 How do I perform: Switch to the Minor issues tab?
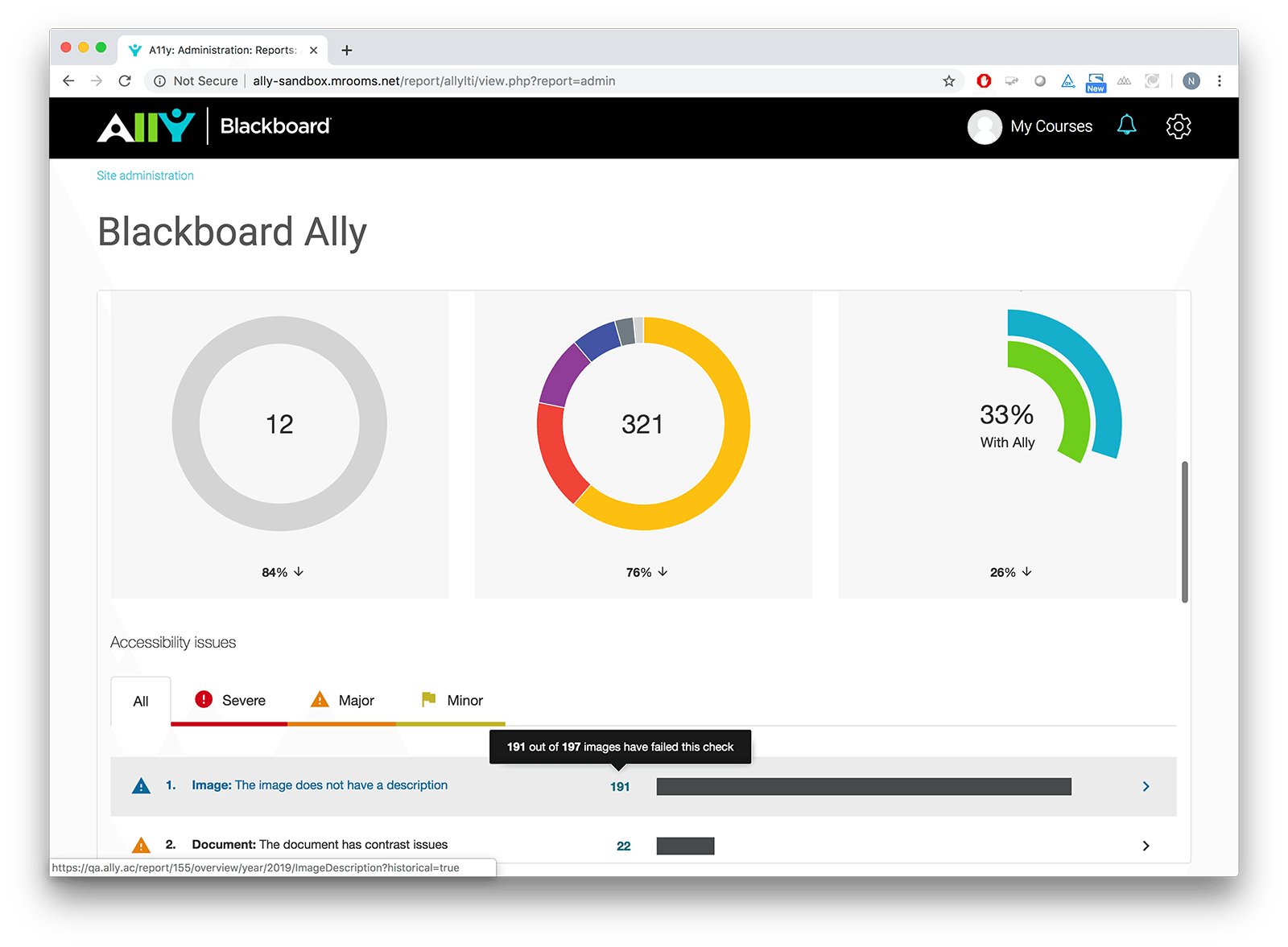[x=452, y=700]
